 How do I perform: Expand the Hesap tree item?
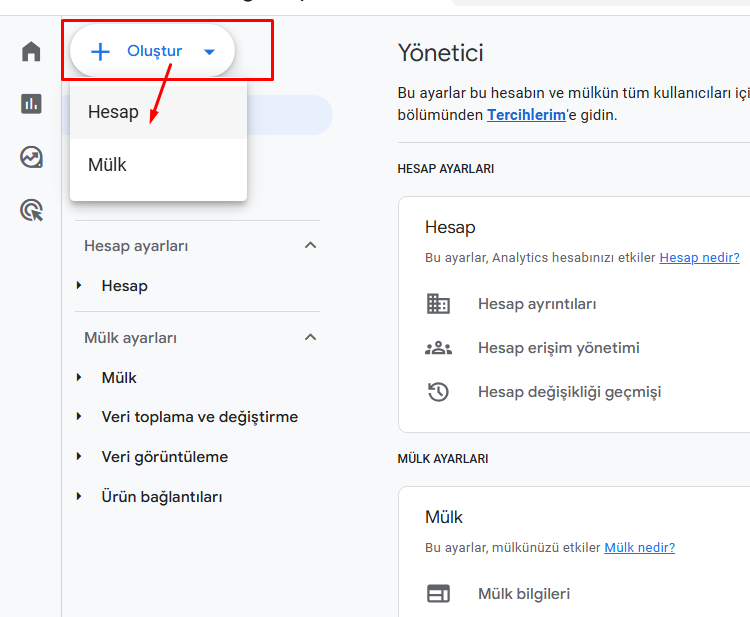[80, 286]
